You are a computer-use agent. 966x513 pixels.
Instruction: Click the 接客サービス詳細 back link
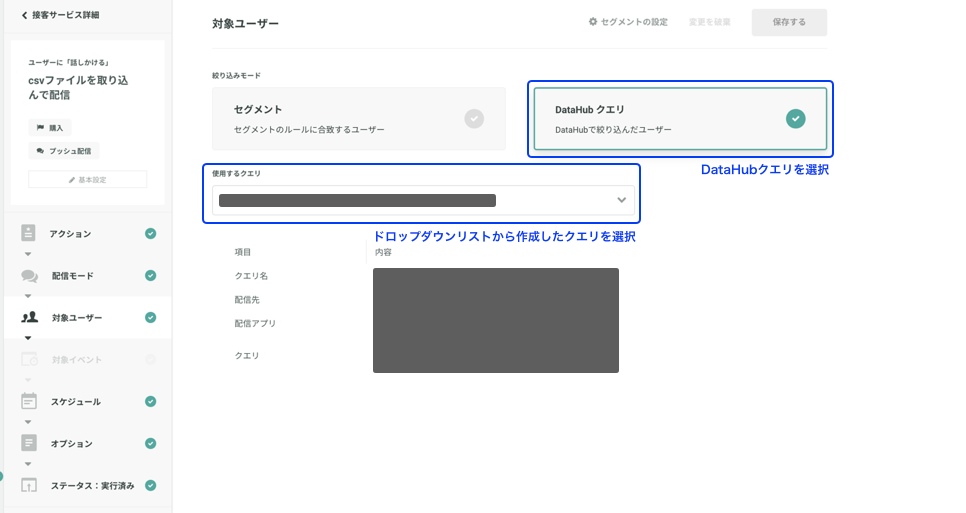(60, 15)
